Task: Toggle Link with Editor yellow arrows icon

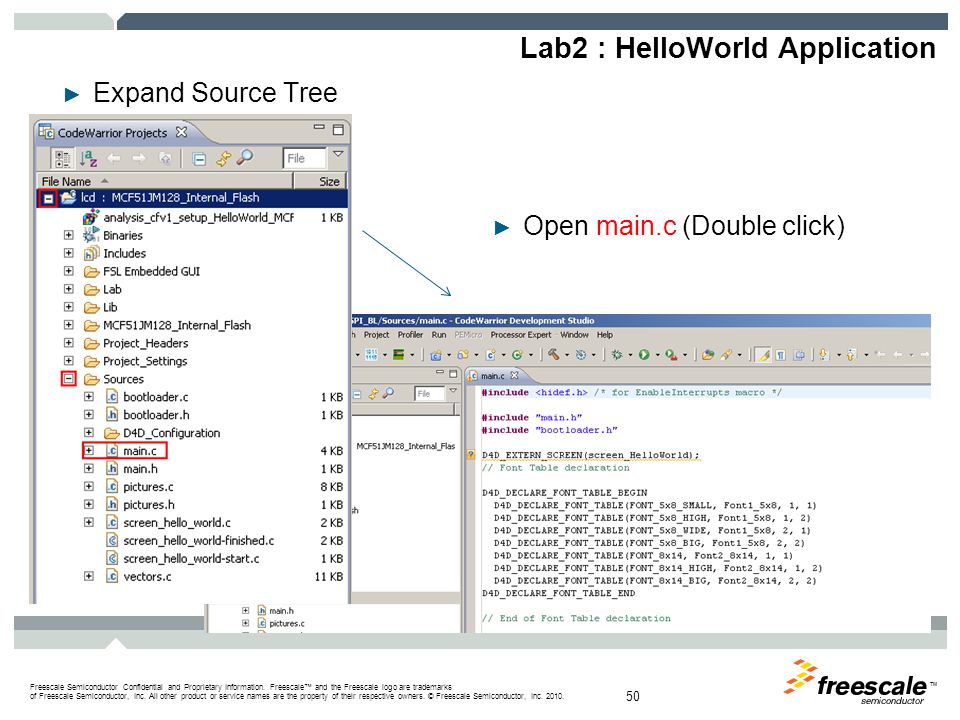Action: click(x=223, y=159)
